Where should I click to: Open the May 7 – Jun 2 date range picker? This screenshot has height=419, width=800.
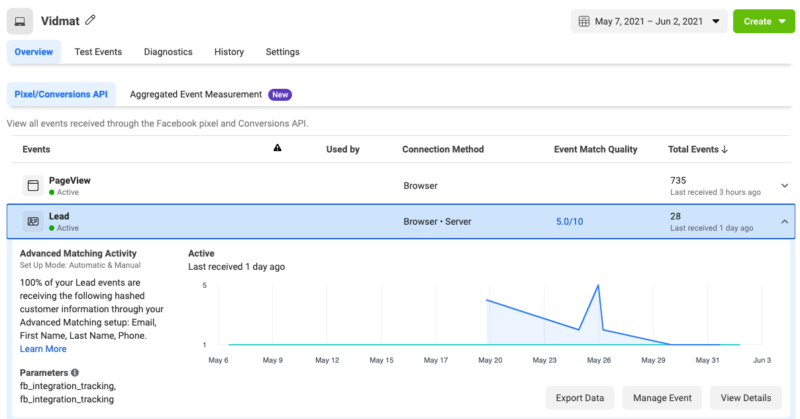click(x=649, y=21)
